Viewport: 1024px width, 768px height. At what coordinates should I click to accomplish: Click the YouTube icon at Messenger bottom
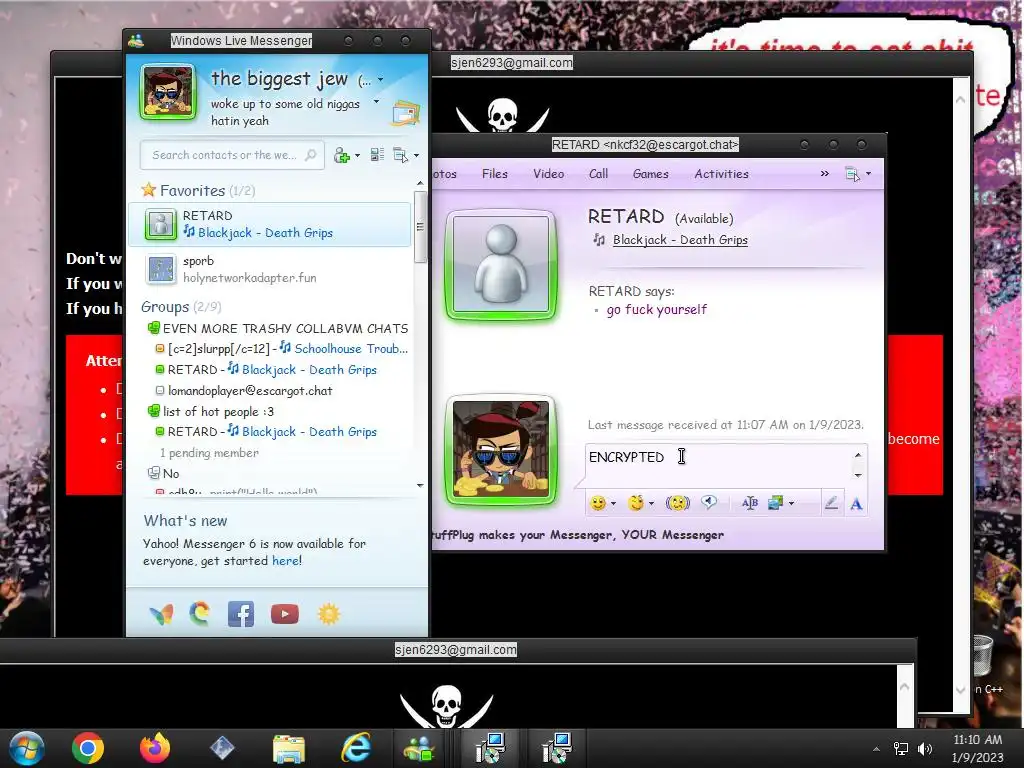coord(285,614)
